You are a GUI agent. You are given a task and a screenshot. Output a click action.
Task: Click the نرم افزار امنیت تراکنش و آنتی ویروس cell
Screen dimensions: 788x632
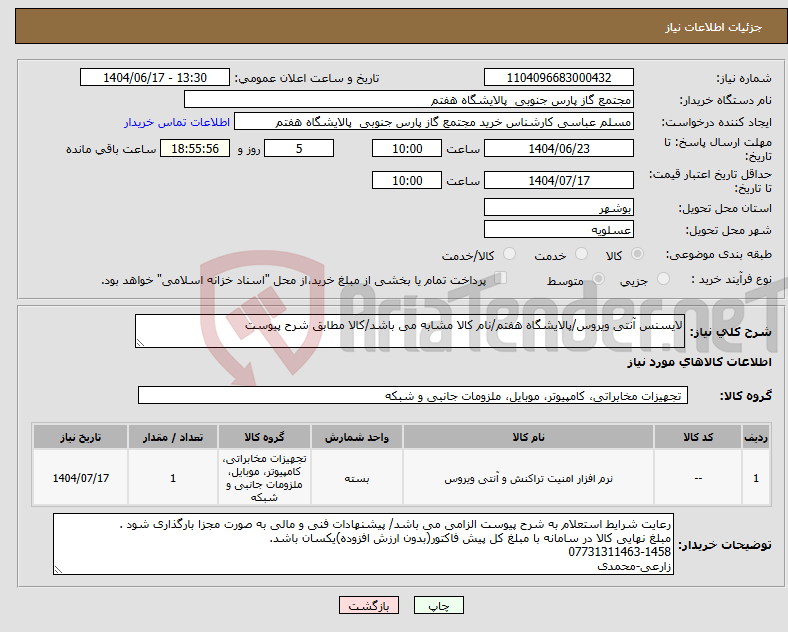tap(528, 478)
